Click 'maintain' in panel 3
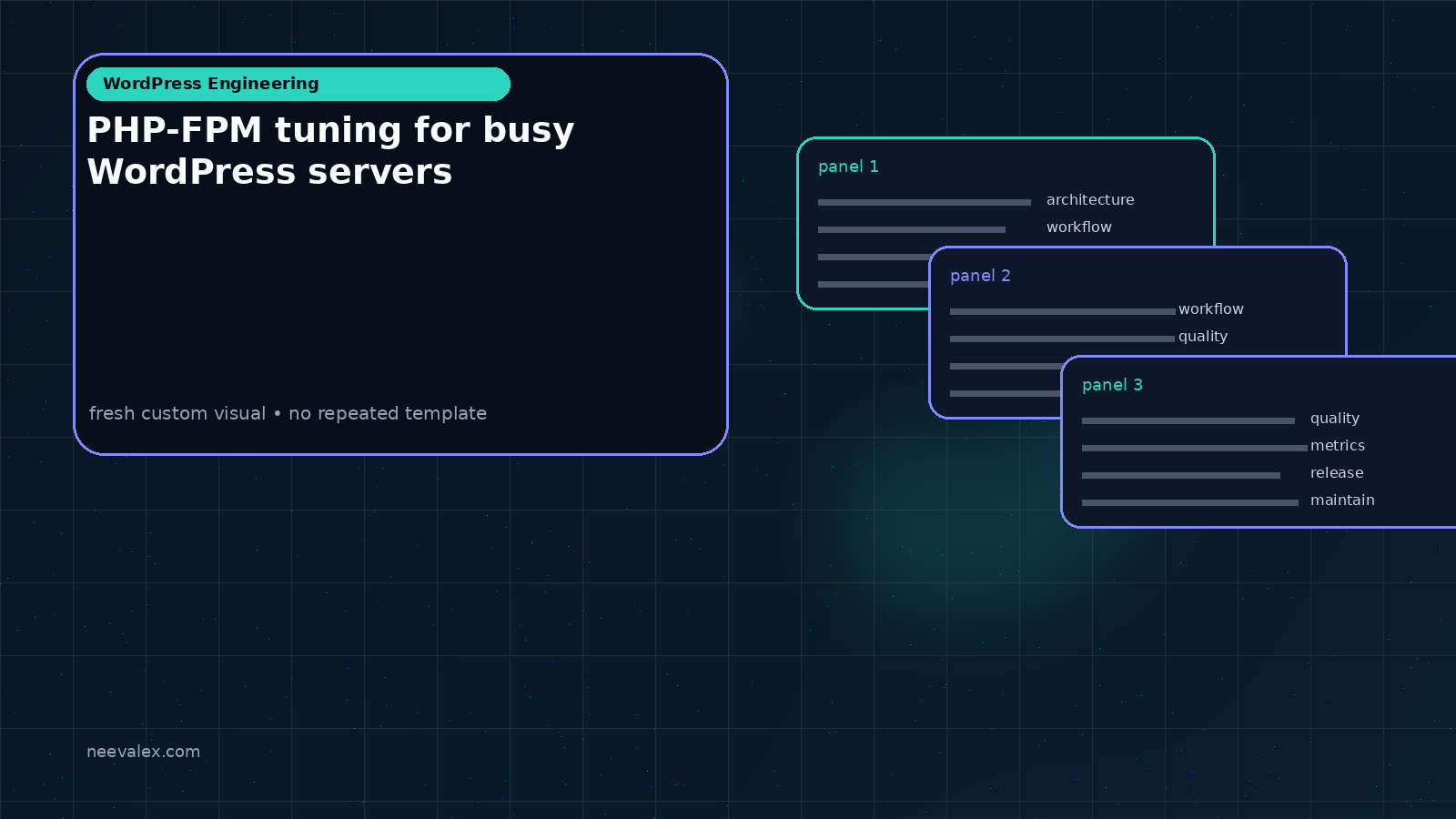The image size is (1456, 819). coord(1342,500)
